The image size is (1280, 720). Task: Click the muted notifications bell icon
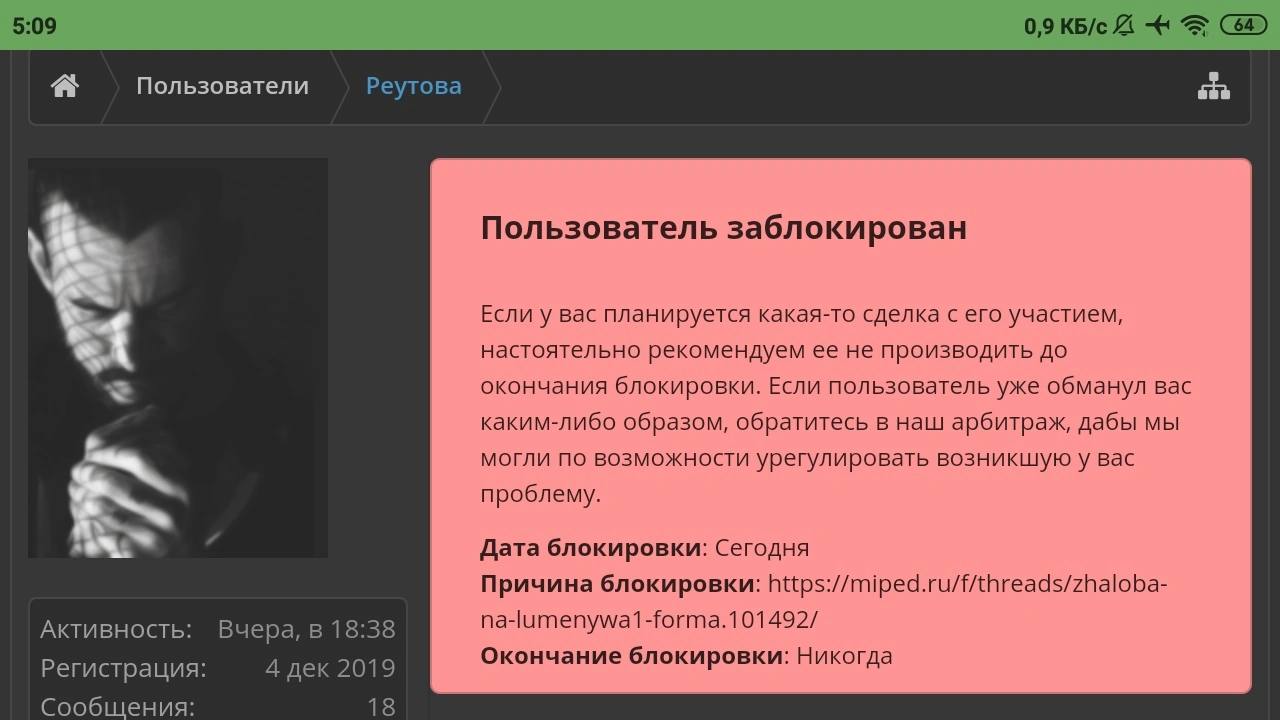coord(1124,25)
